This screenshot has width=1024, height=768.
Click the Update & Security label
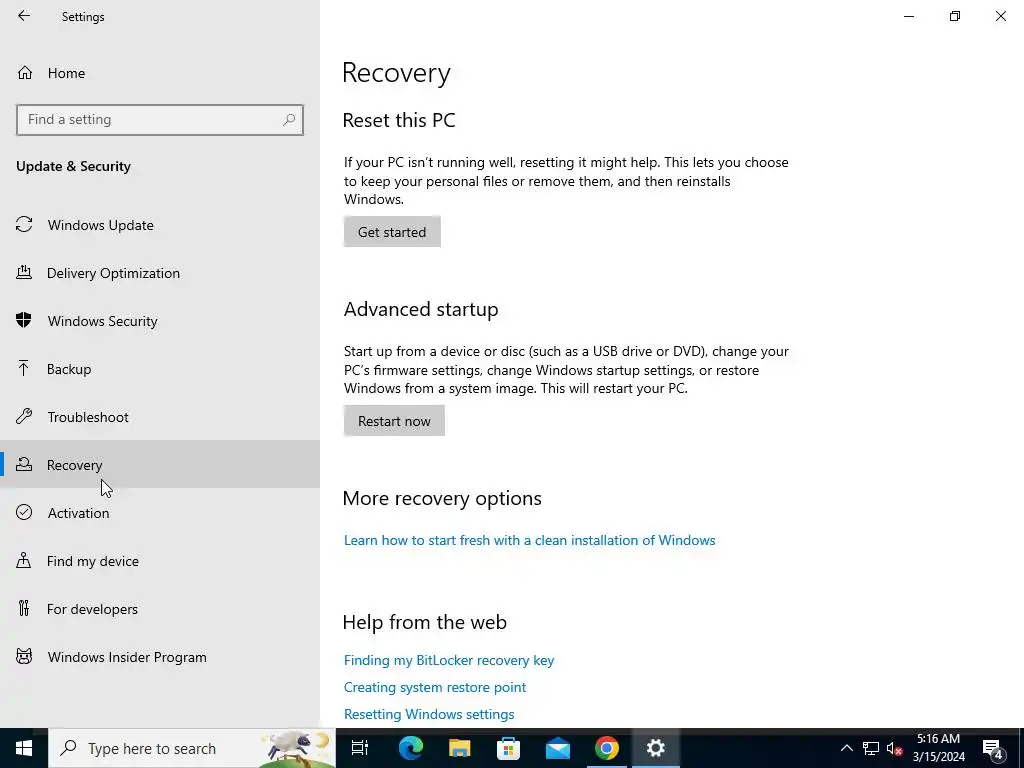74,167
